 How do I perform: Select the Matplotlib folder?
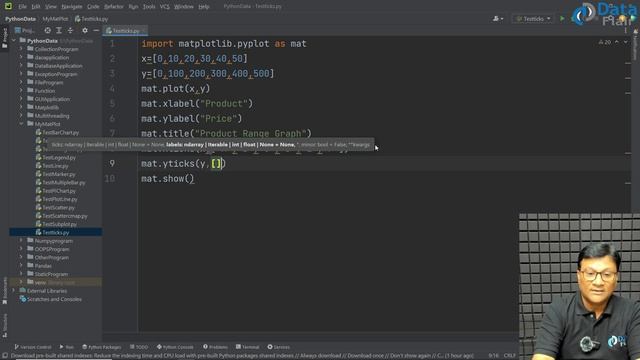[x=43, y=107]
